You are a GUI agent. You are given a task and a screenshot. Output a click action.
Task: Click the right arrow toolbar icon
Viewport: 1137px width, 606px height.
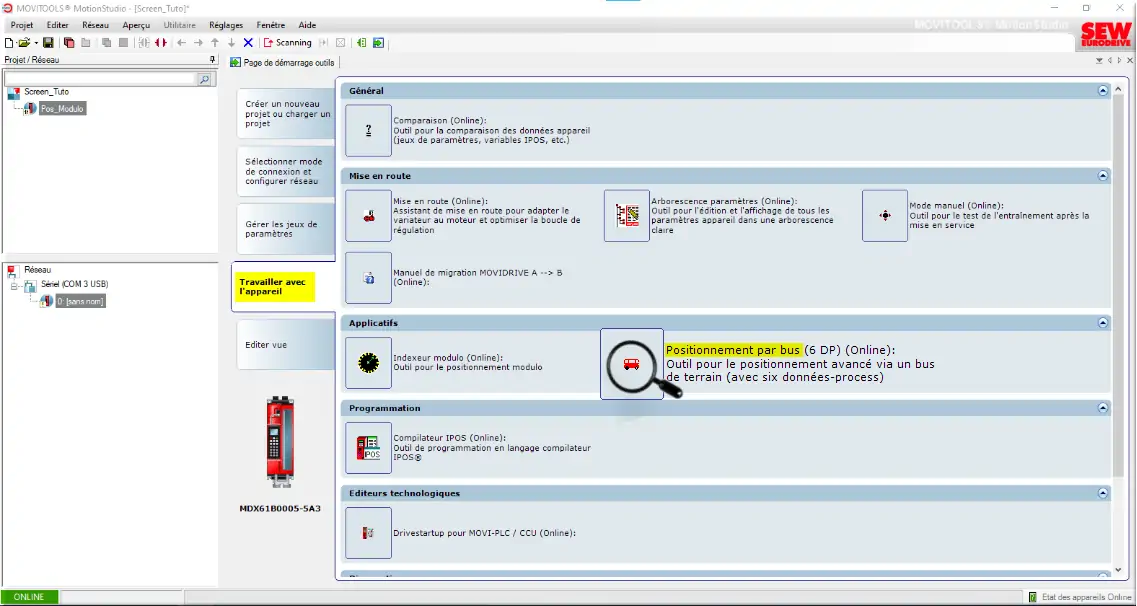[x=198, y=43]
